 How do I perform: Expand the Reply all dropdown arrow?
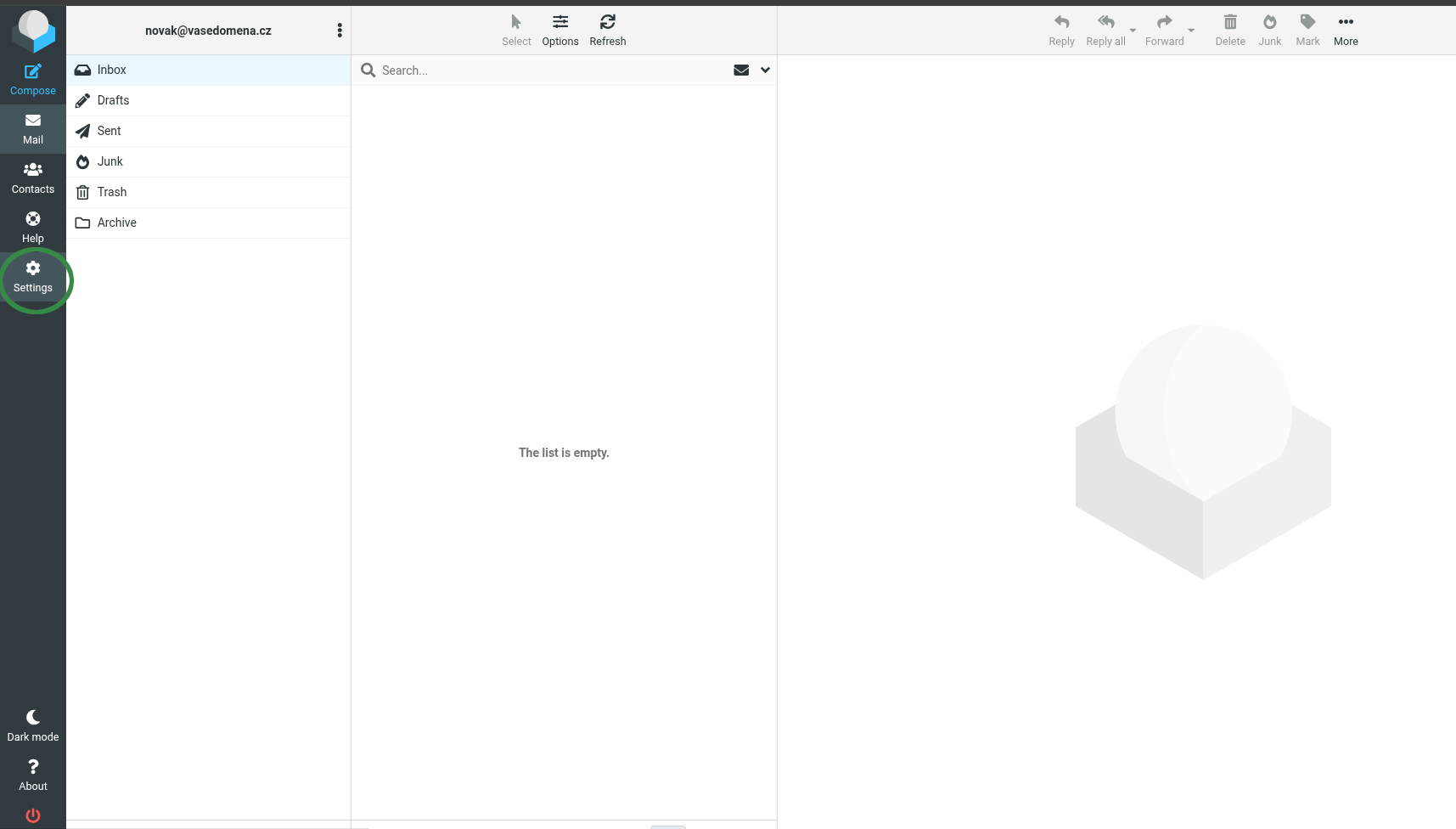pos(1133,31)
